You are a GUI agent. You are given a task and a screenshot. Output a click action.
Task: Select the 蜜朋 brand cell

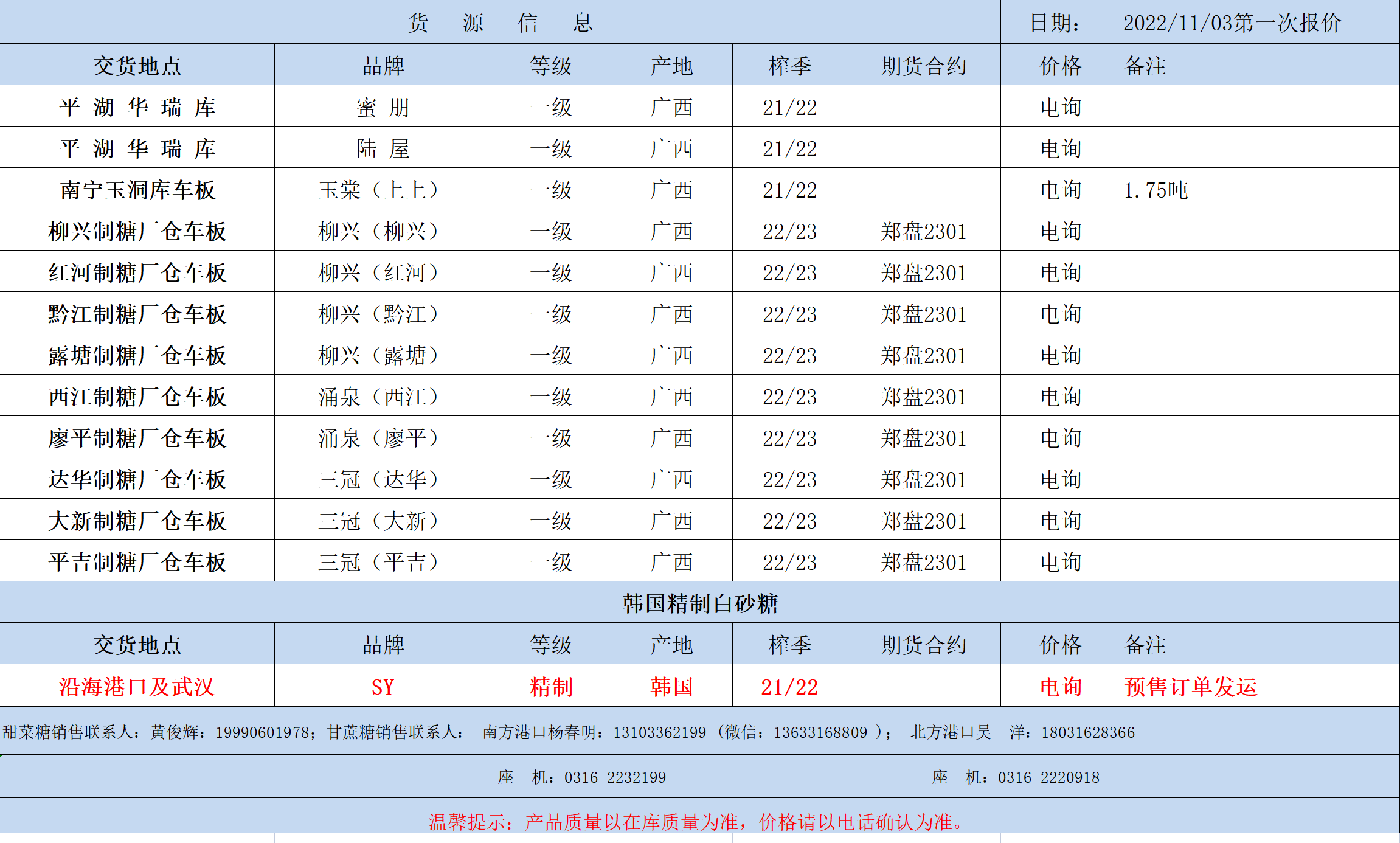click(x=383, y=108)
